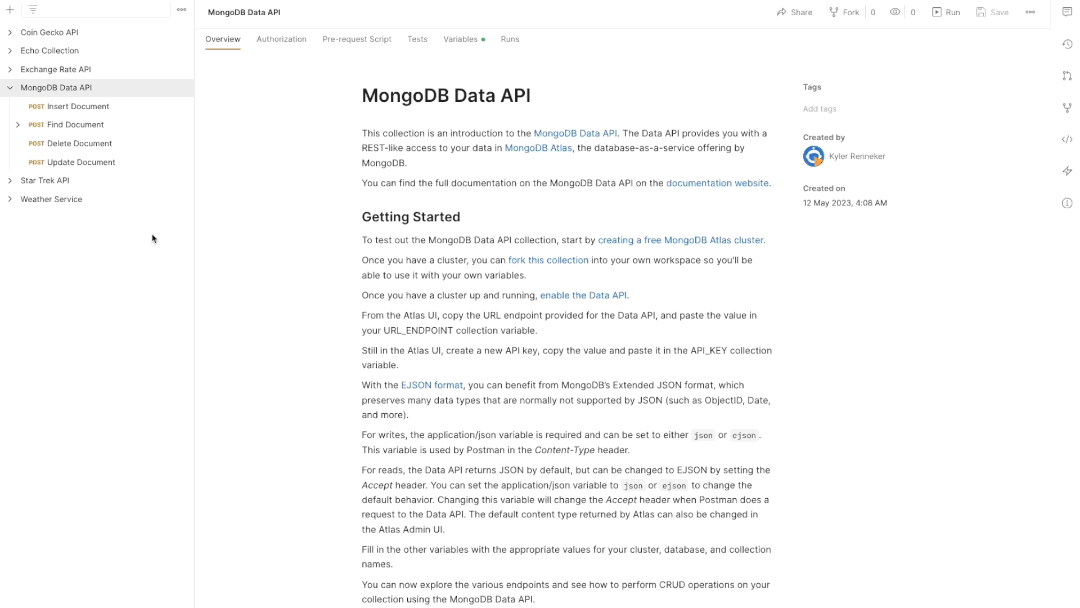Click the creation date 12 May 2023
The height and width of the screenshot is (608, 1080).
tap(845, 203)
